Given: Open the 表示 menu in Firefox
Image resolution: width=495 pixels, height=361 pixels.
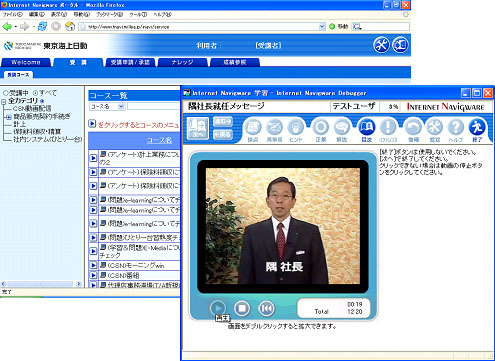Looking at the screenshot, I should (x=59, y=15).
